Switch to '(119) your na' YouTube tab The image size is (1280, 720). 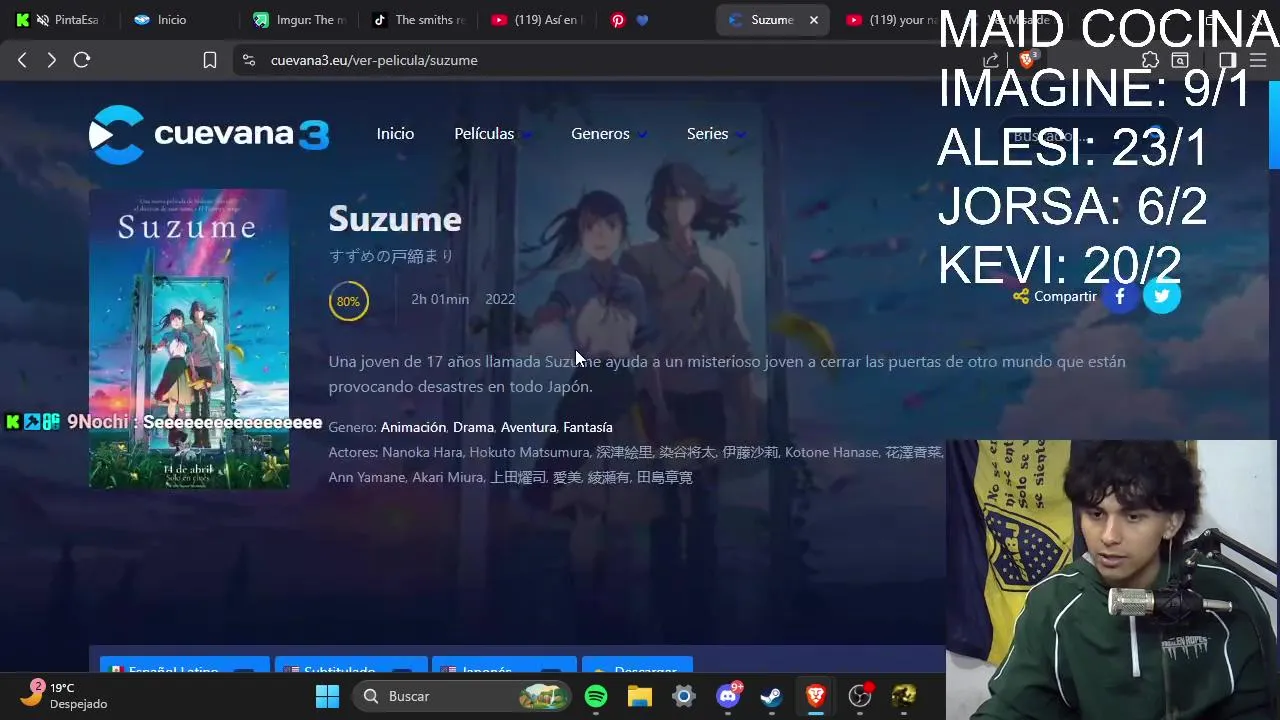pos(890,19)
